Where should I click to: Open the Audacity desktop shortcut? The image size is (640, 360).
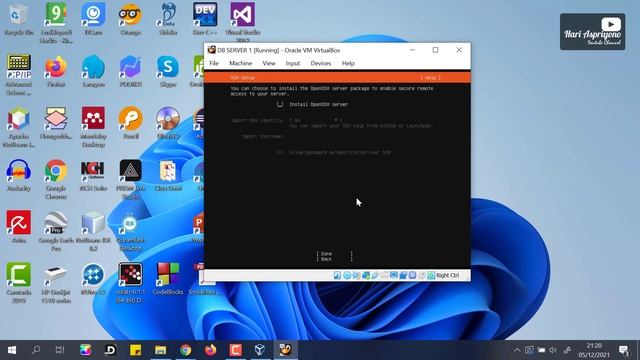(x=18, y=176)
